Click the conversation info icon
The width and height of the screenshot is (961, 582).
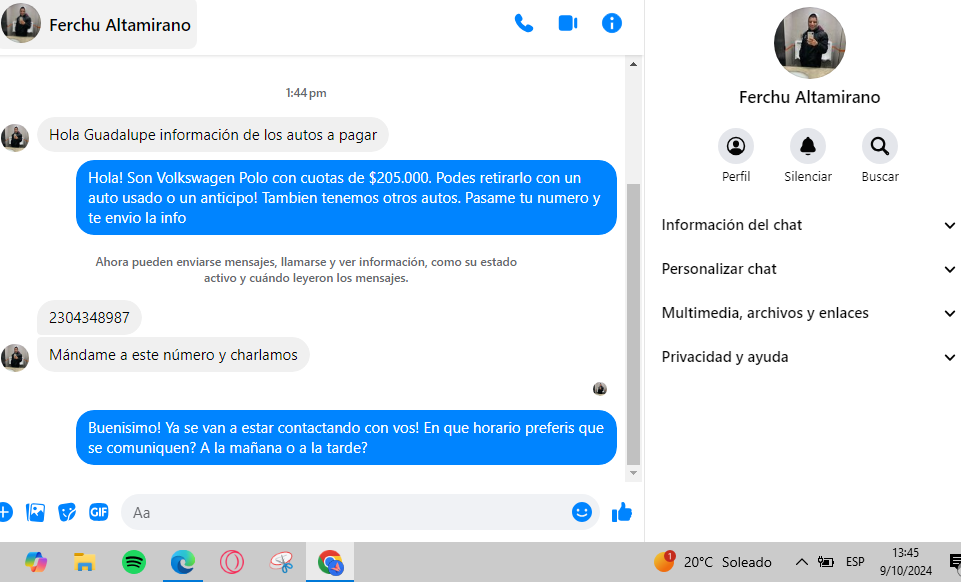(612, 23)
